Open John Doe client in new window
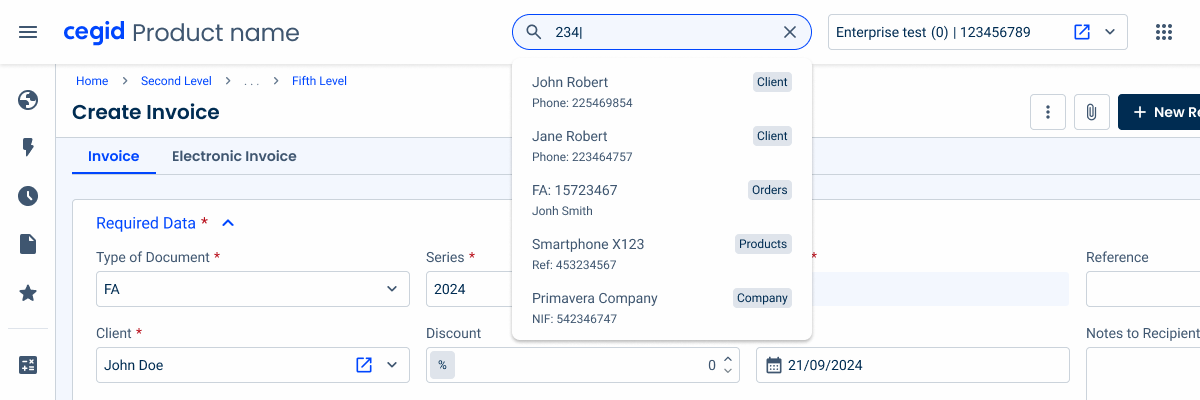Image resolution: width=1200 pixels, height=400 pixels. pyautogui.click(x=364, y=365)
